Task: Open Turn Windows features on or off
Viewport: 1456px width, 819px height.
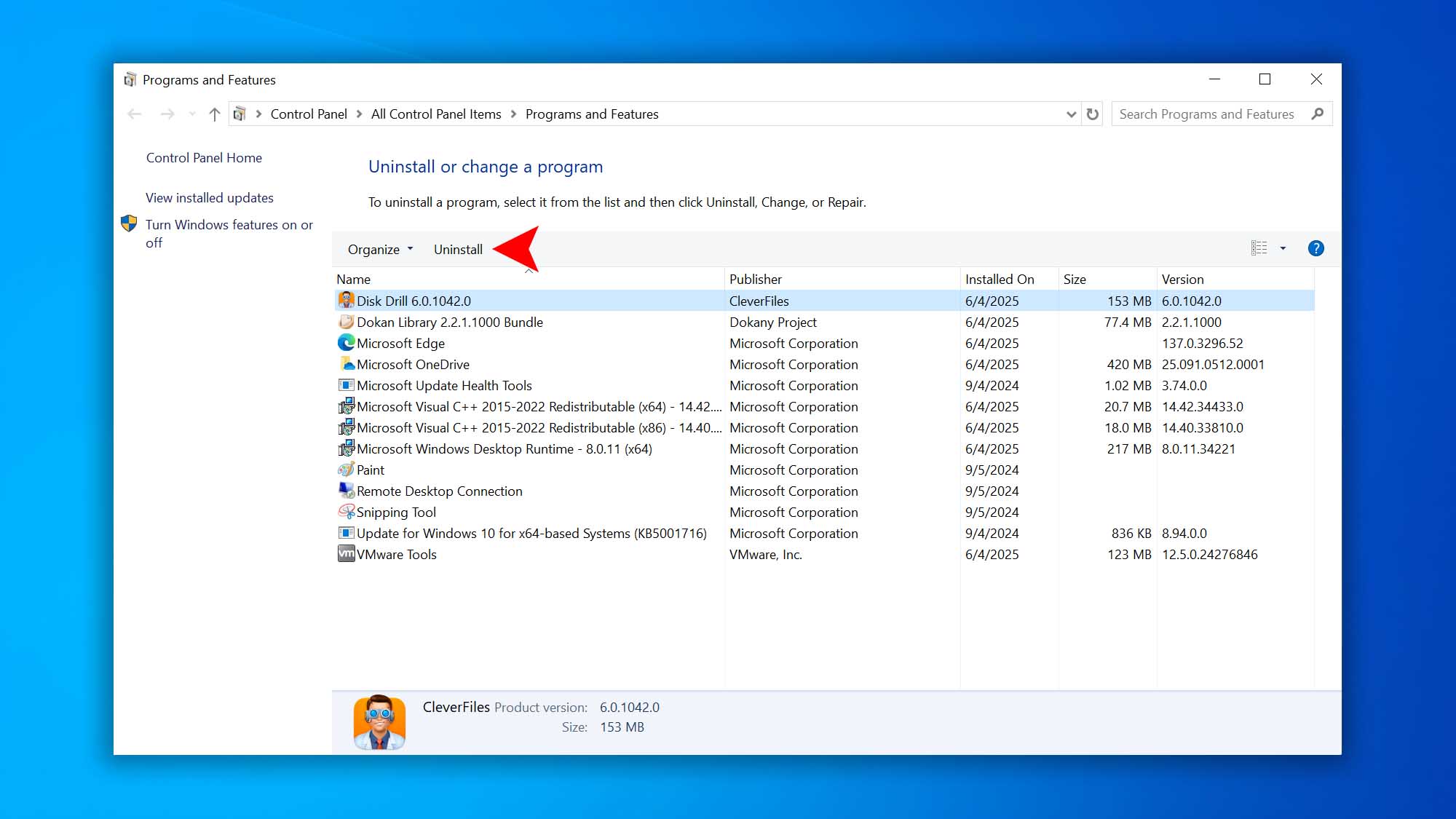Action: pyautogui.click(x=229, y=234)
